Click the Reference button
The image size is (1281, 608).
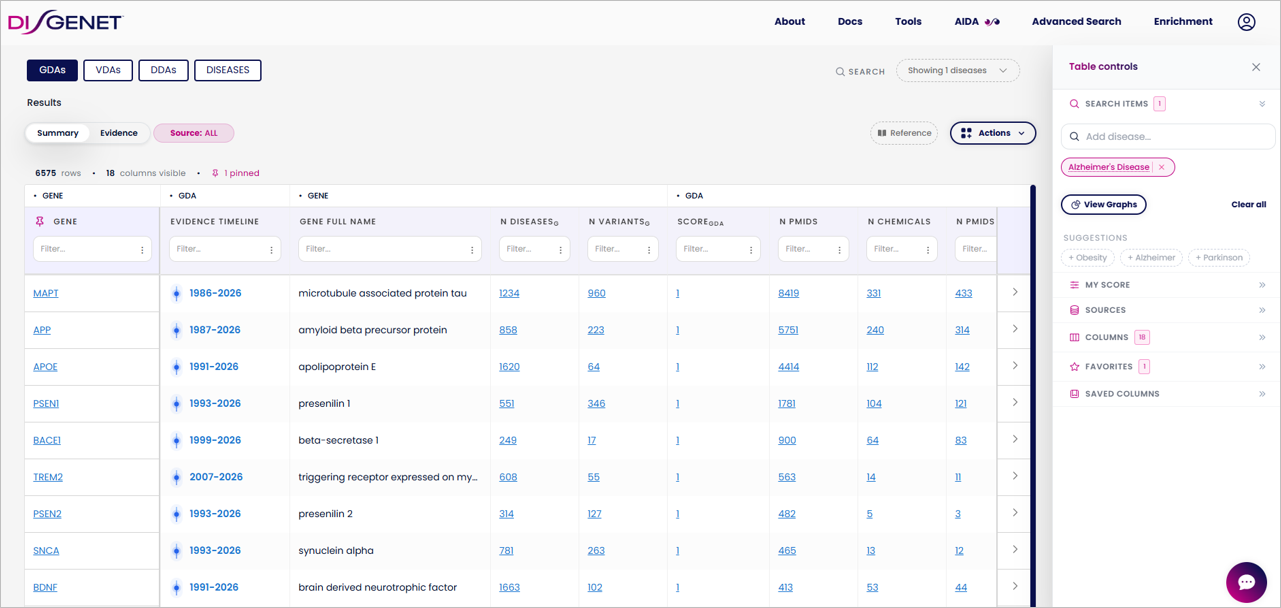click(904, 133)
